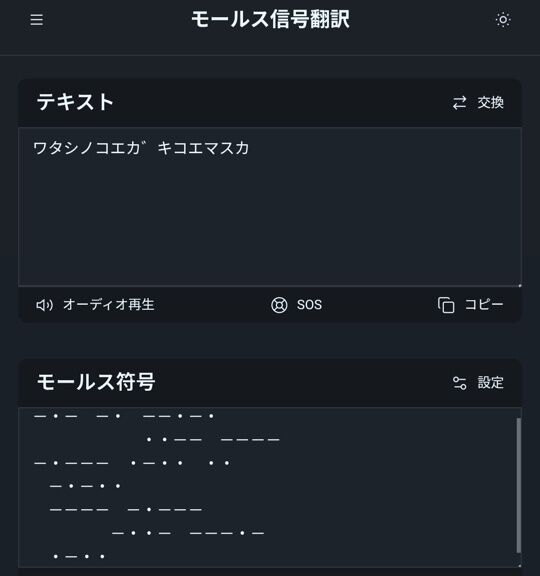Open settings with the sliders icon
Screen dimensions: 540x576
[460, 383]
